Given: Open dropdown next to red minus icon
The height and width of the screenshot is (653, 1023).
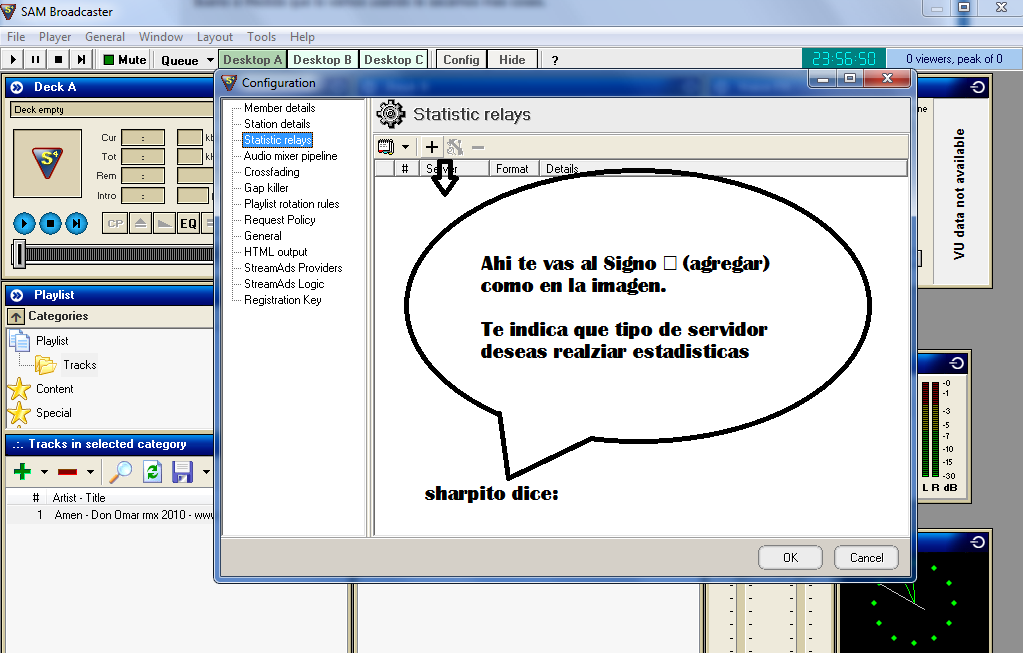Looking at the screenshot, I should (90, 472).
